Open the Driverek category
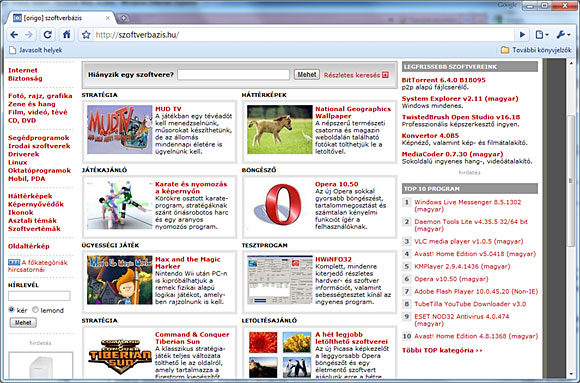Screen dimensions: 580x383 24,154
